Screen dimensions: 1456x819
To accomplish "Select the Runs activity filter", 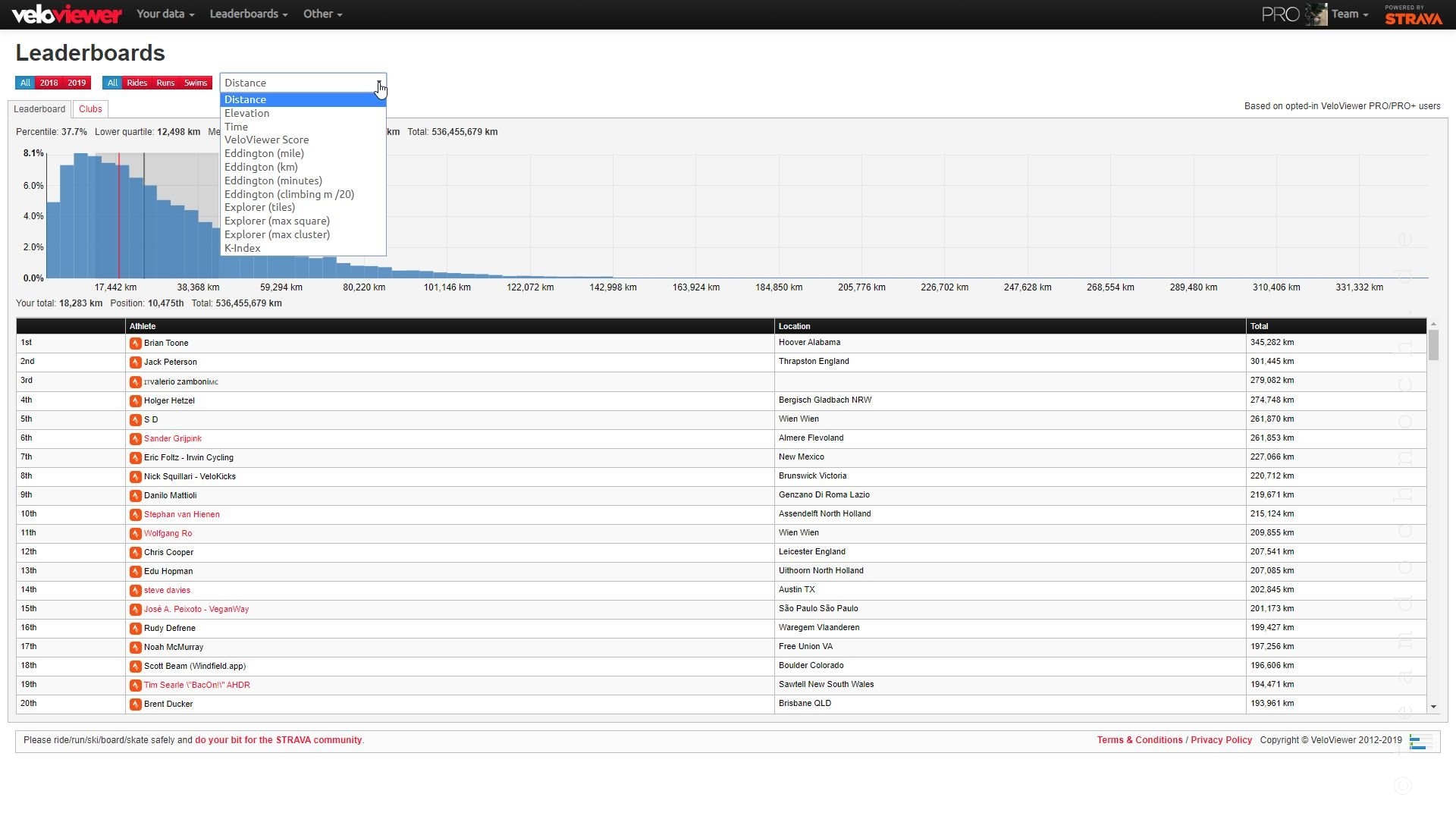I will click(165, 83).
